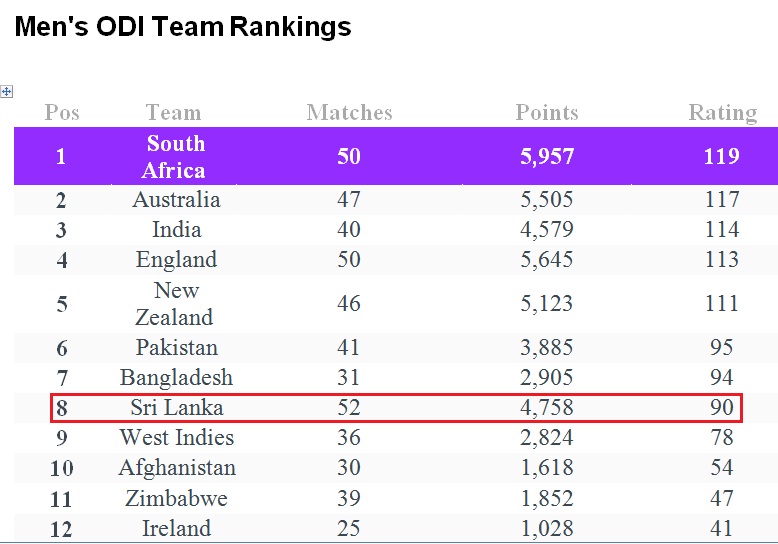Select Bangladesh in the rankings table
Screen dimensions: 778x544
(x=176, y=377)
